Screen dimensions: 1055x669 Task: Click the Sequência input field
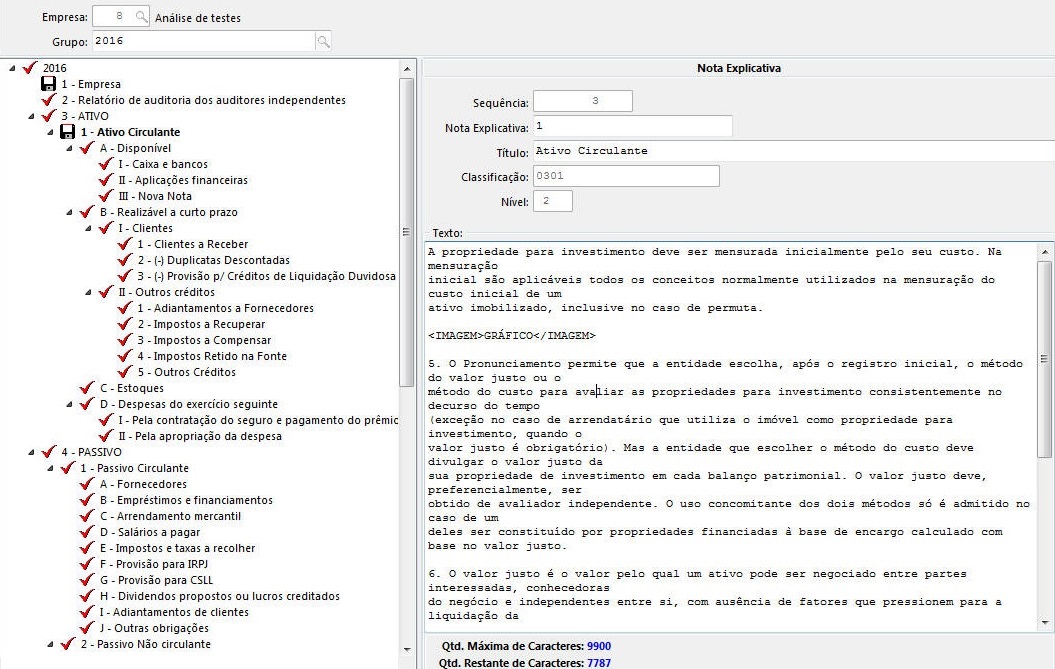(x=583, y=101)
